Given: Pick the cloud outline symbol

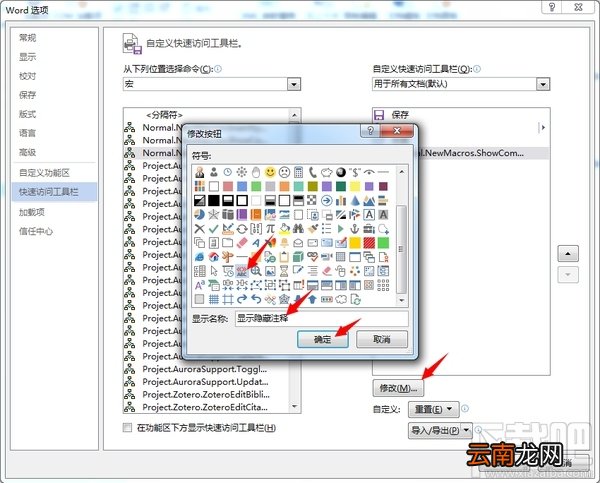Looking at the screenshot, I should [x=341, y=299].
